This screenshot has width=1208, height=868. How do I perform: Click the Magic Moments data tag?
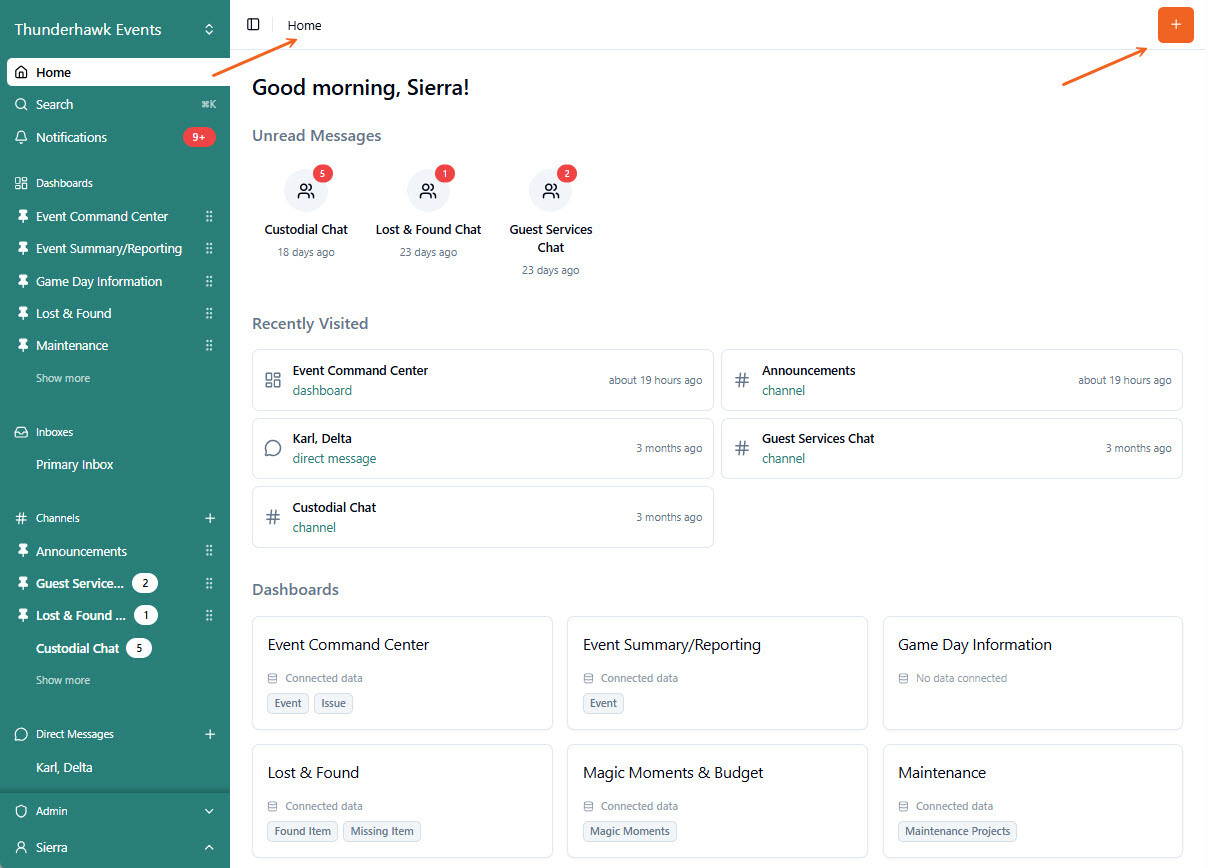click(630, 831)
